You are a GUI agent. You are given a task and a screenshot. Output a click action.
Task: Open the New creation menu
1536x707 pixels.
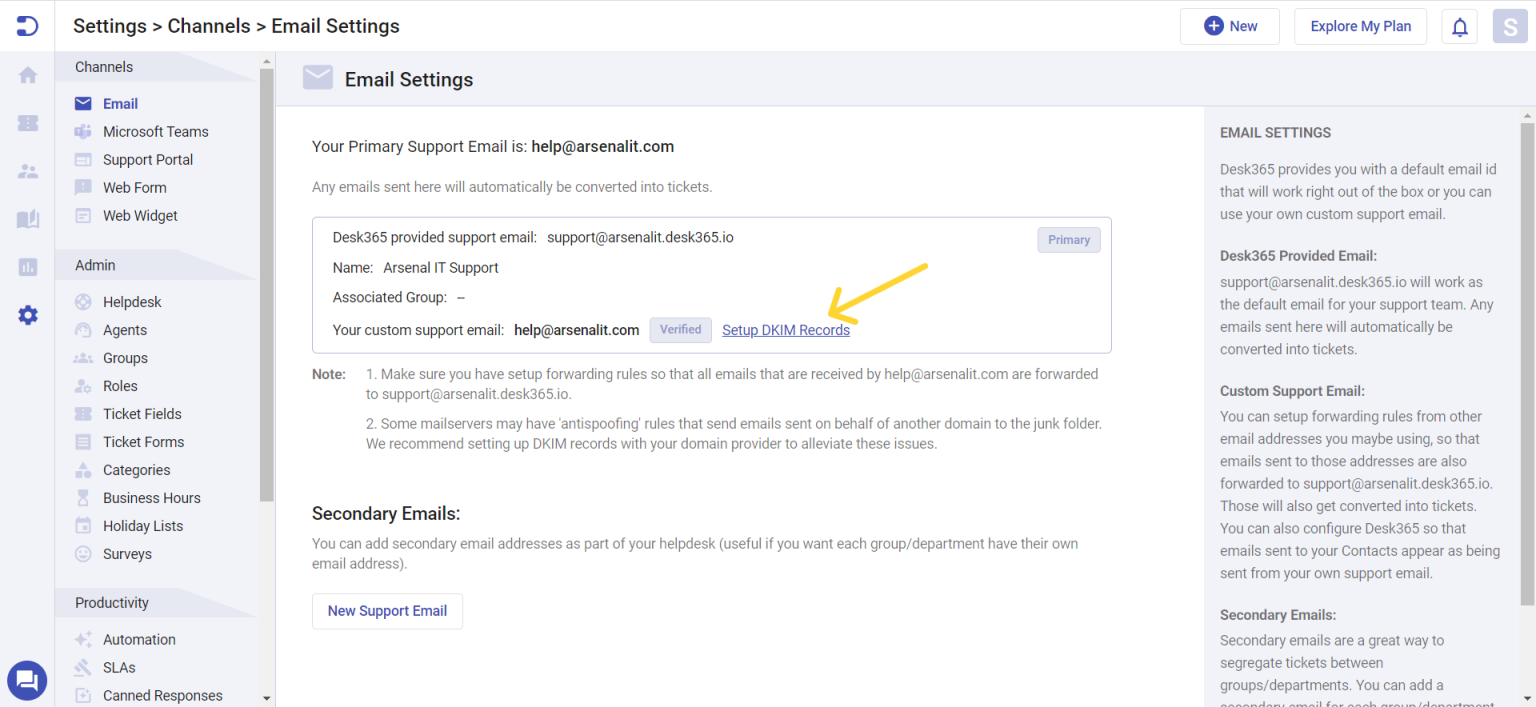[1229, 26]
